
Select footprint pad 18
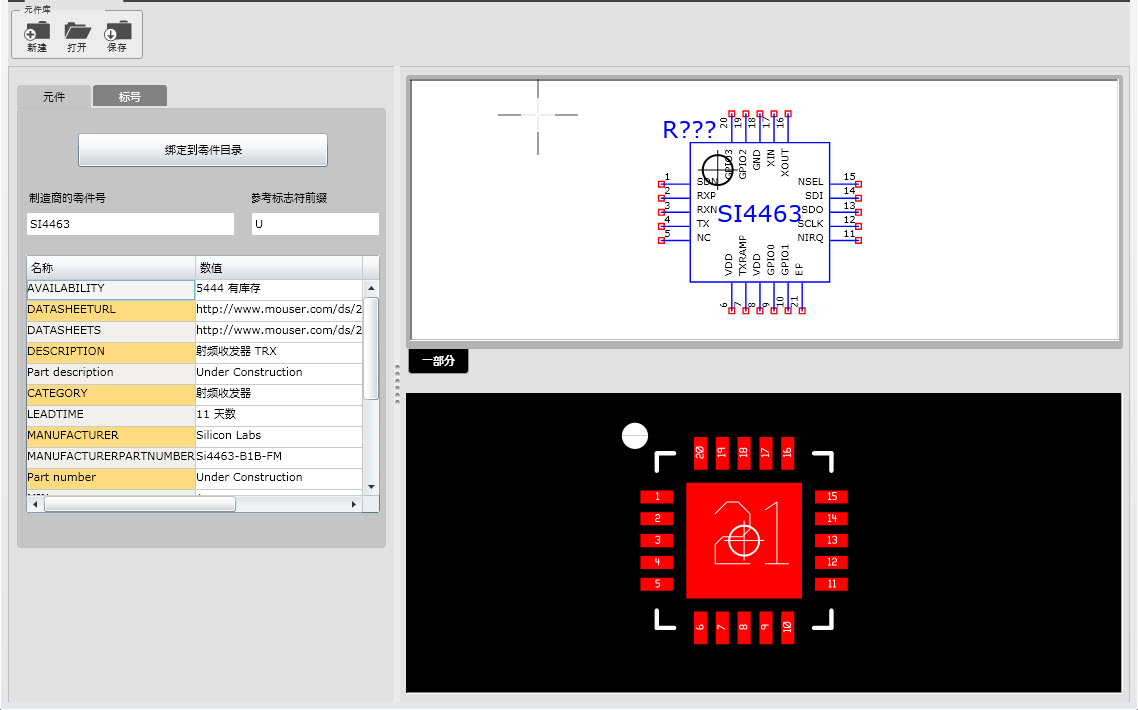click(744, 453)
